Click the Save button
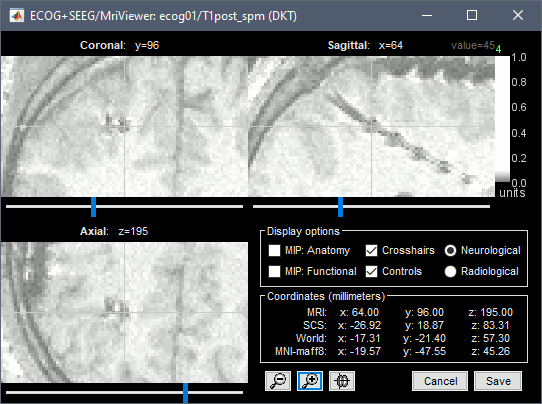This screenshot has height=404, width=542. (x=498, y=381)
